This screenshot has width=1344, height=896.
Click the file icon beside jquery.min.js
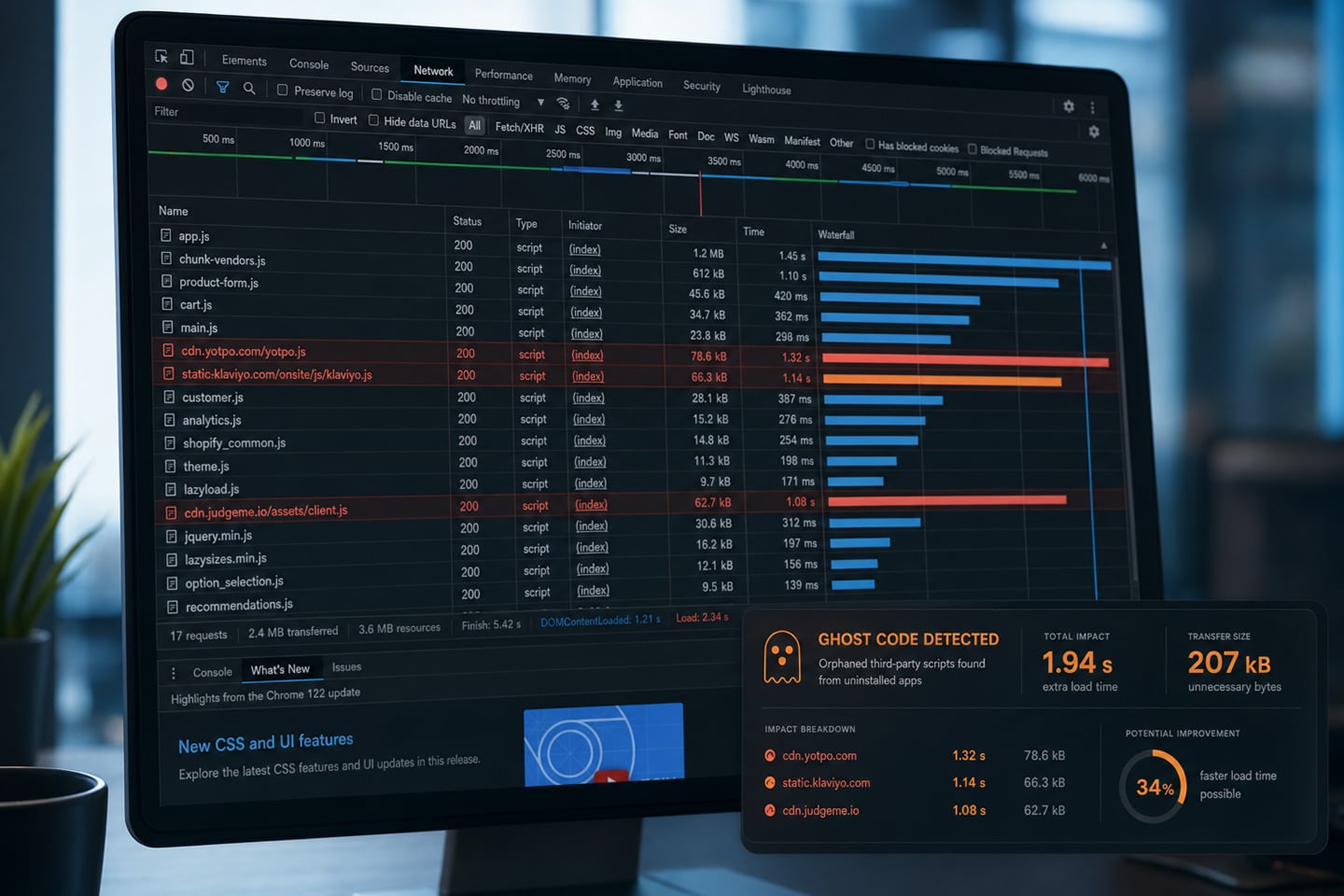(x=171, y=537)
